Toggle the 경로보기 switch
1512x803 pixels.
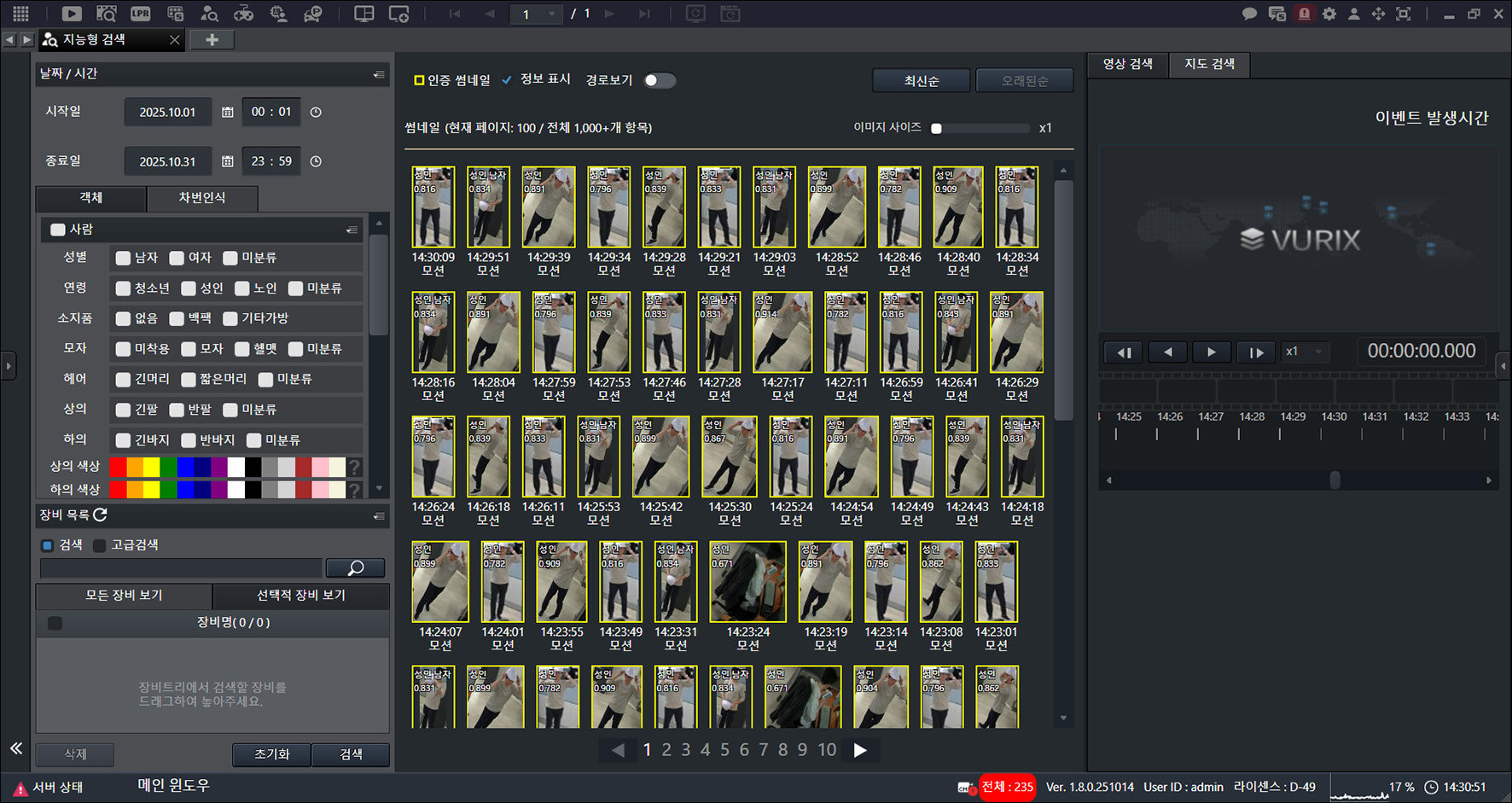click(x=660, y=80)
